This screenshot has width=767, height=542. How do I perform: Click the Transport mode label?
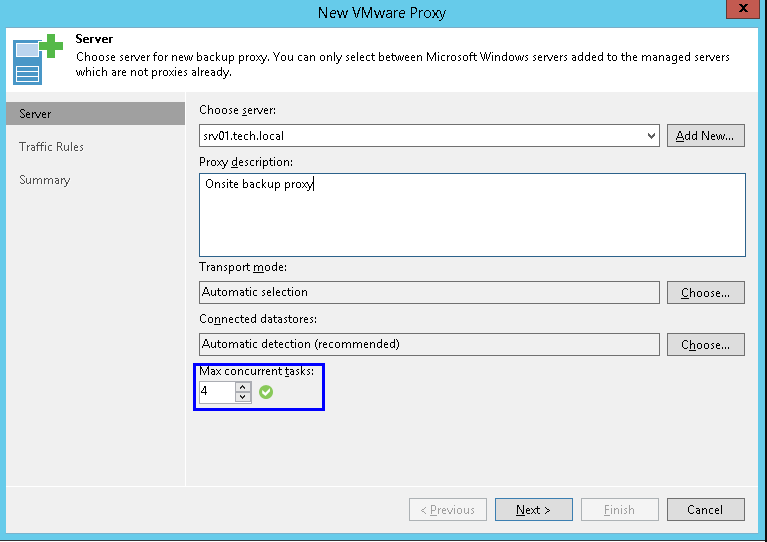point(243,267)
